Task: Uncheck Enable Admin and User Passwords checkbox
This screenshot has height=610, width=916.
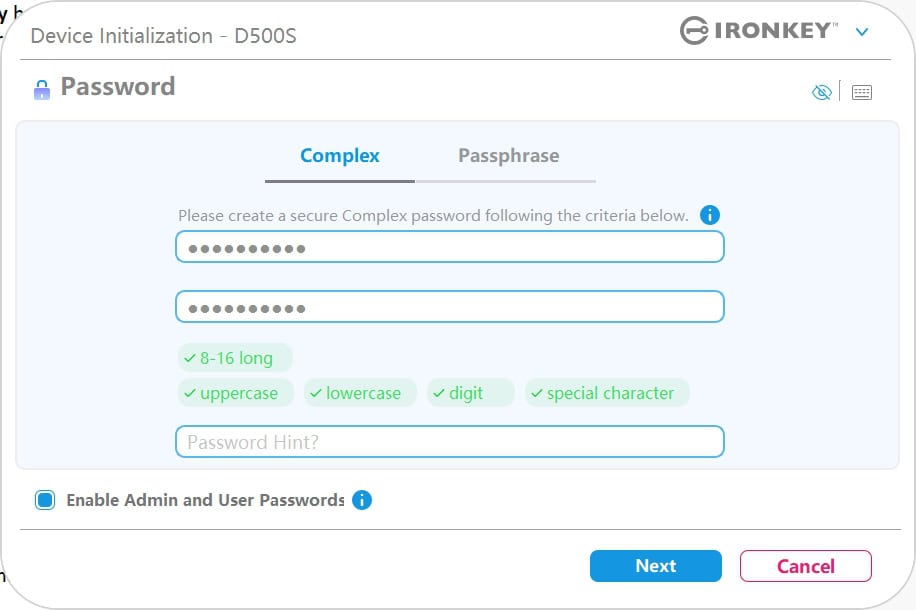Action: pos(45,500)
